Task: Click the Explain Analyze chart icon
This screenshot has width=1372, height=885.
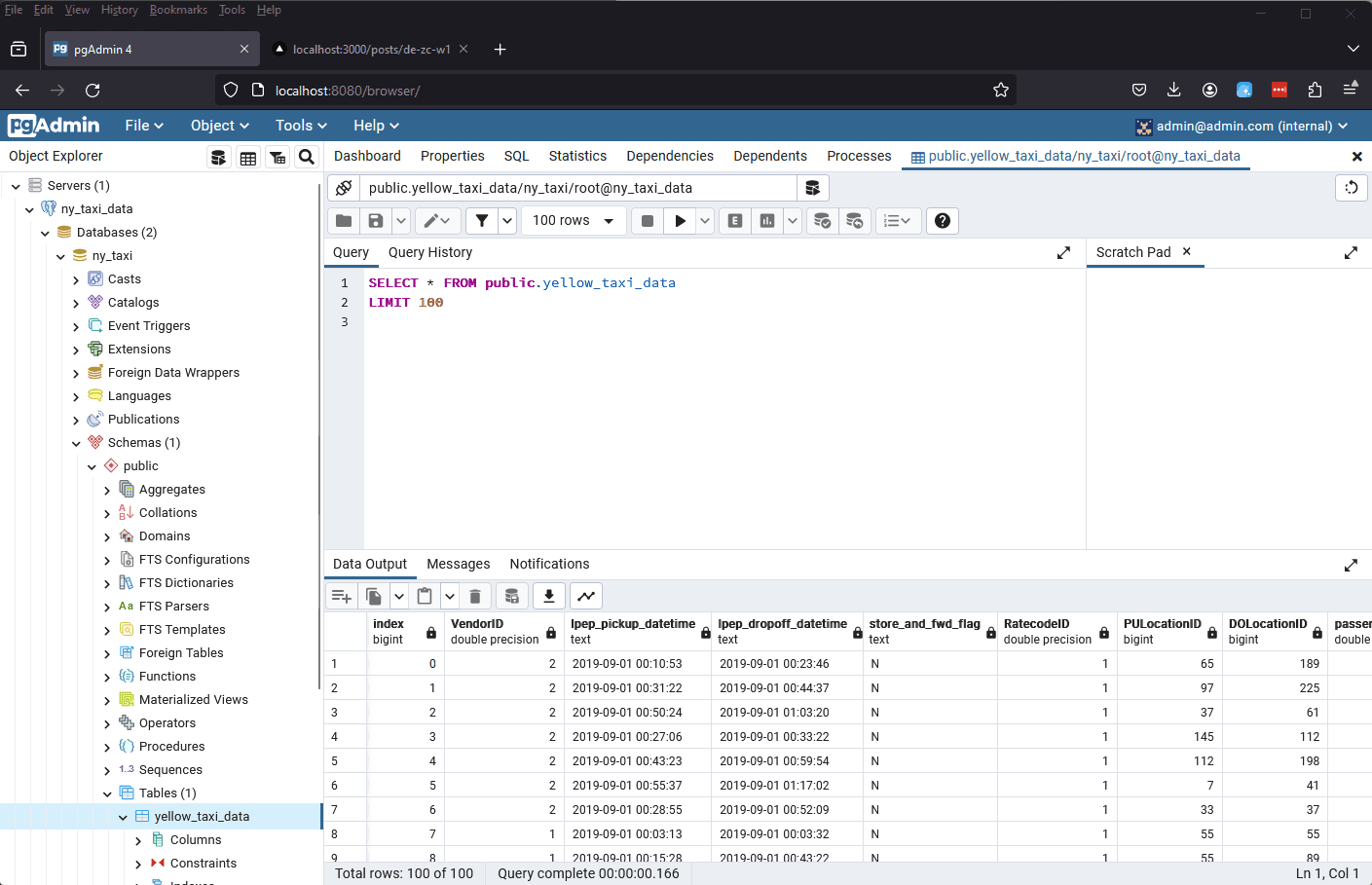Action: coord(767,221)
